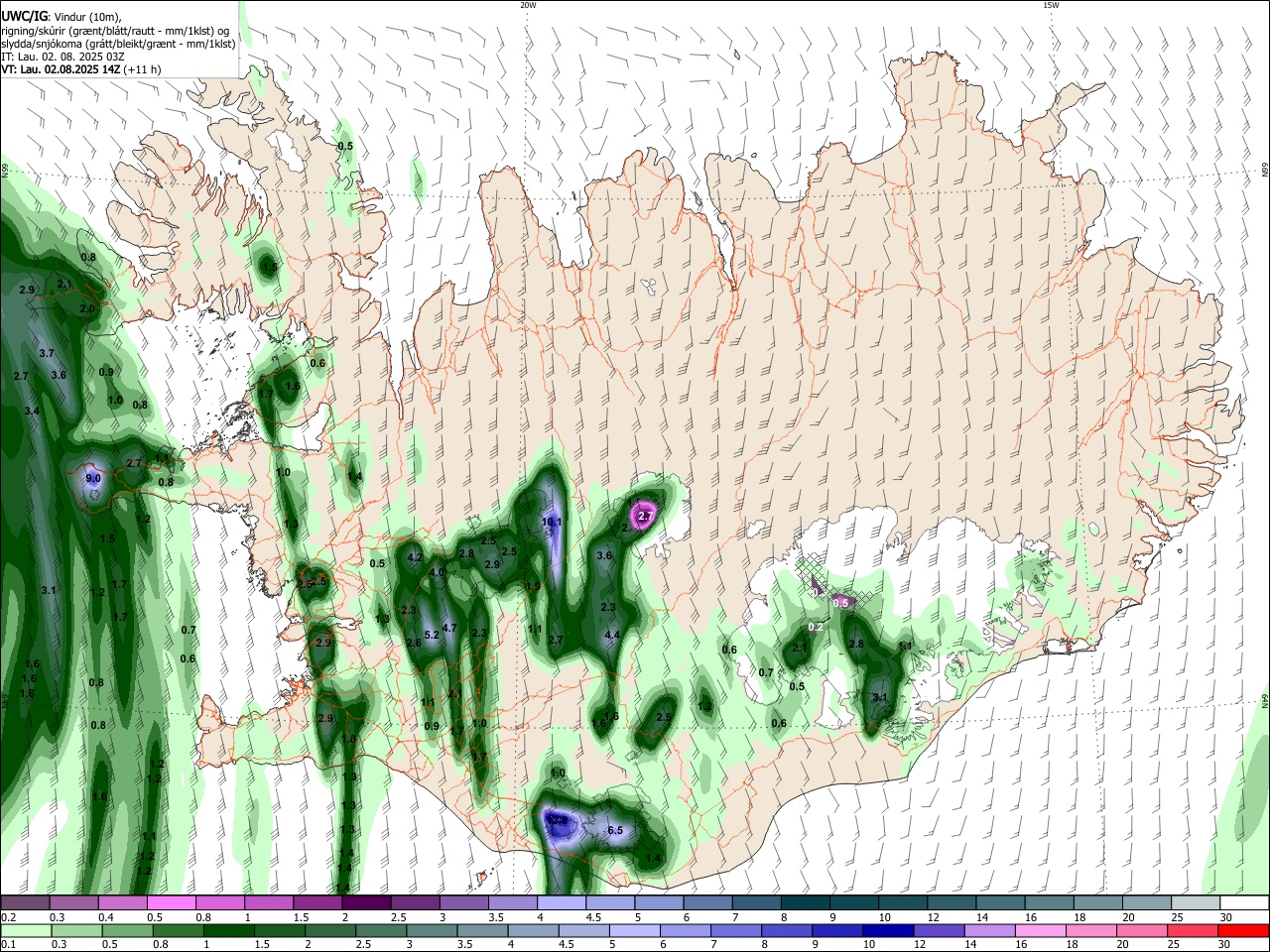The height and width of the screenshot is (952, 1270).
Task: Pick the palest green 0.1–0.3 swatch in bottom legend
Action: [x=26, y=931]
